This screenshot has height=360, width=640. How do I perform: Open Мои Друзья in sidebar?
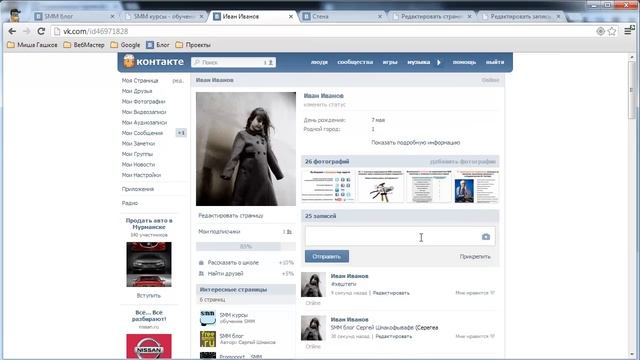point(137,91)
